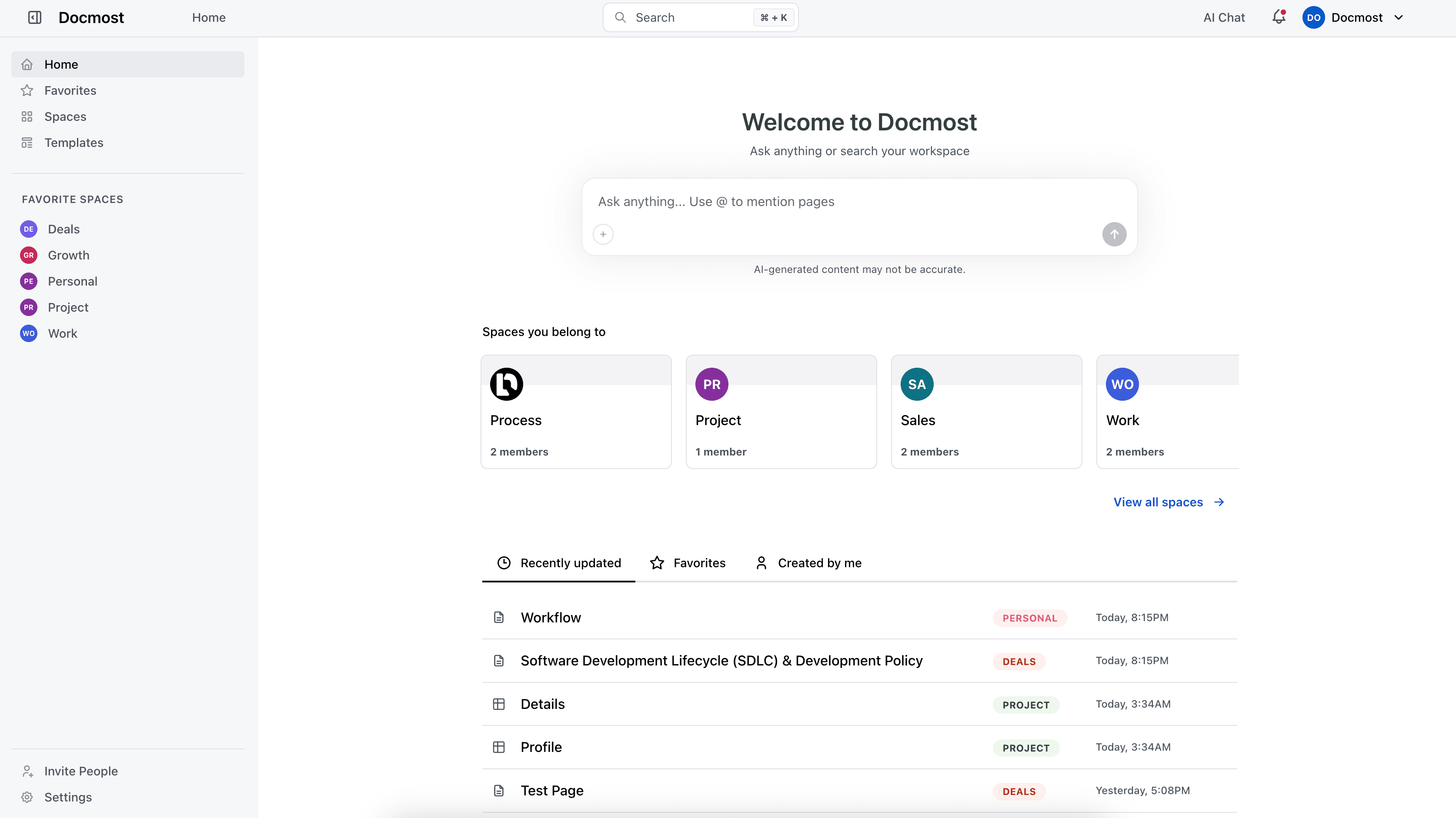Click the Ask anything prompt field
This screenshot has height=818, width=1456.
click(x=859, y=202)
